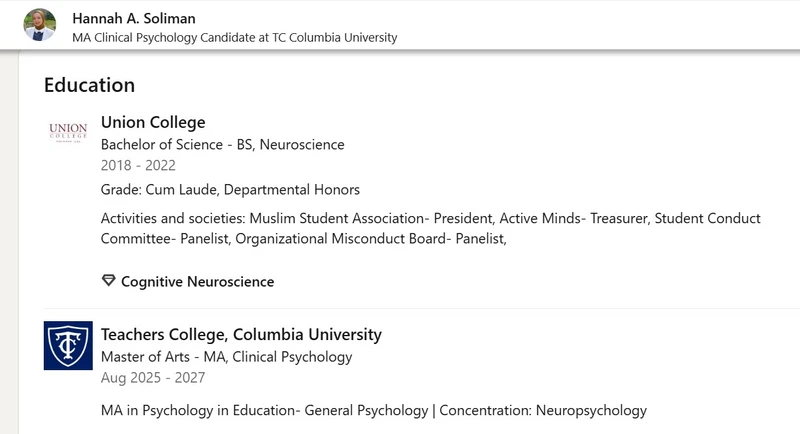Select the Bachelor of Science Neuroscience line
Image resolution: width=800 pixels, height=434 pixels.
click(222, 144)
